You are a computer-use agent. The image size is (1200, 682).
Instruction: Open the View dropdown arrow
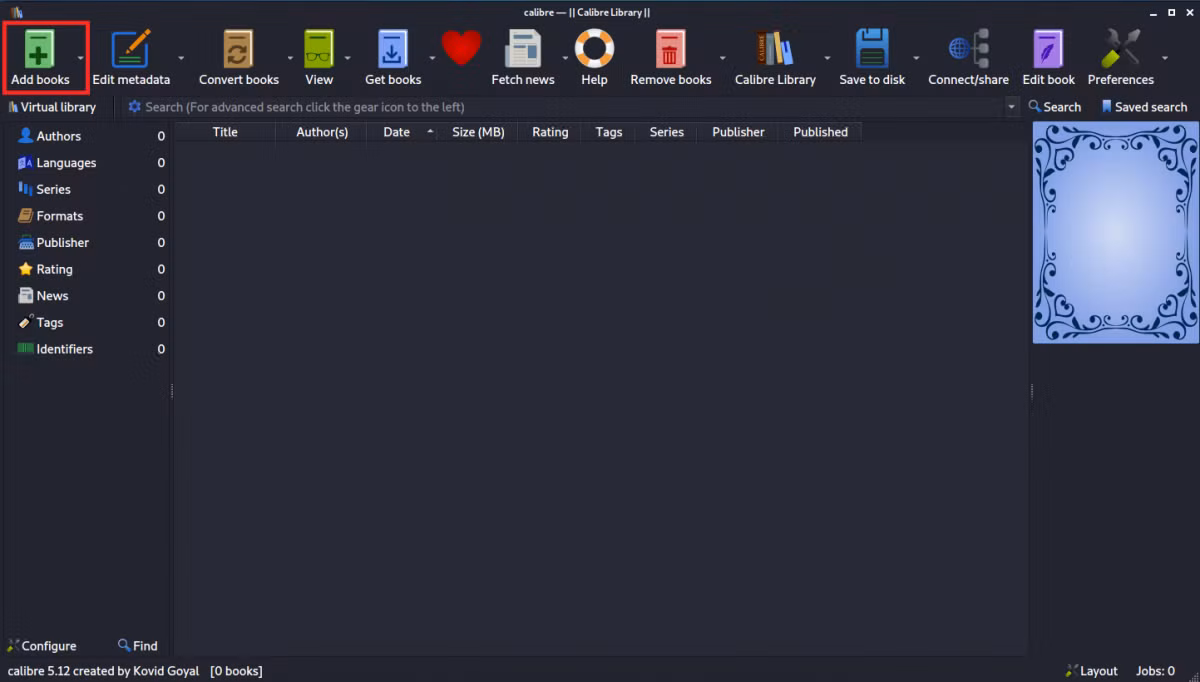[x=346, y=58]
